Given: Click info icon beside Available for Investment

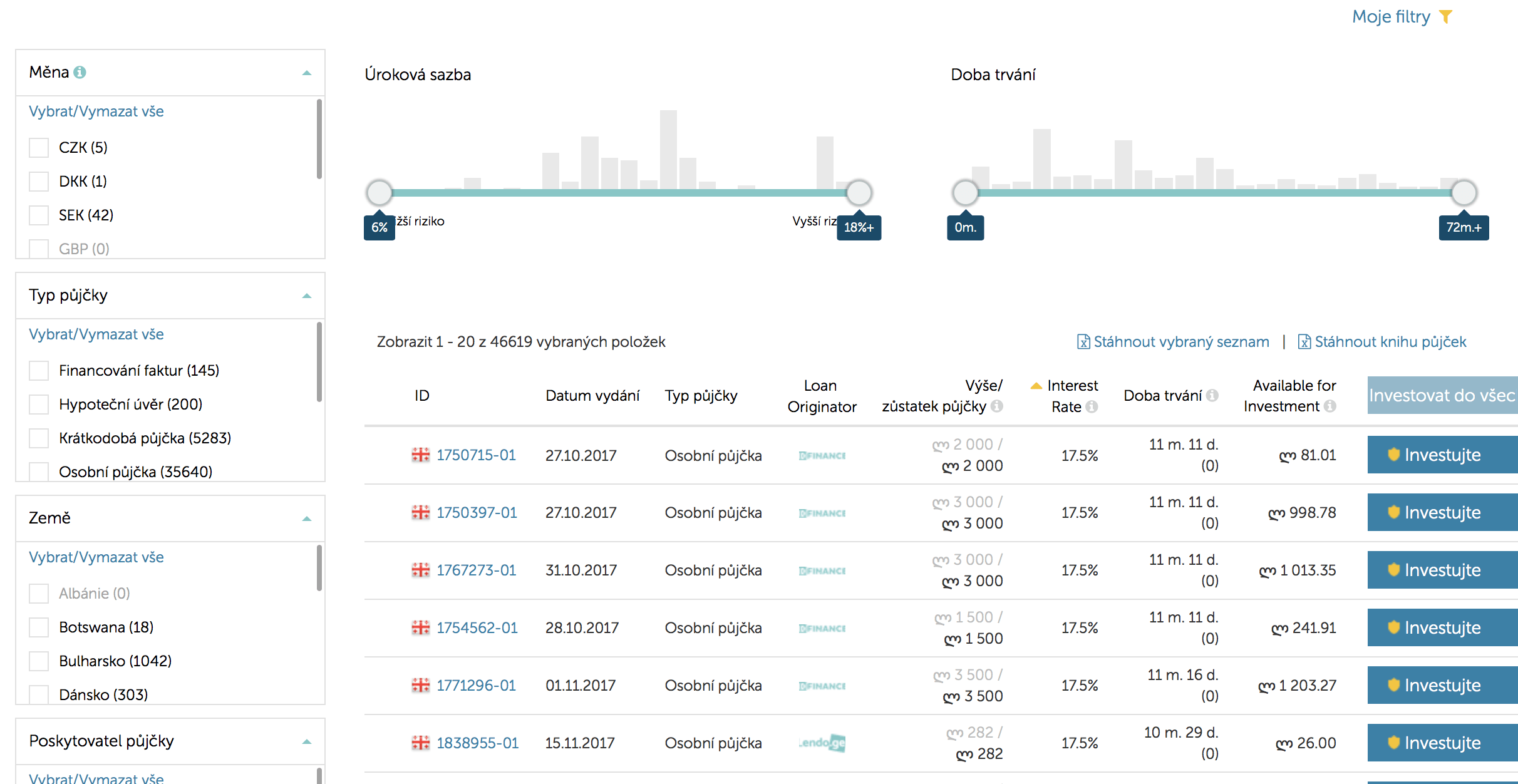Looking at the screenshot, I should pyautogui.click(x=1330, y=406).
